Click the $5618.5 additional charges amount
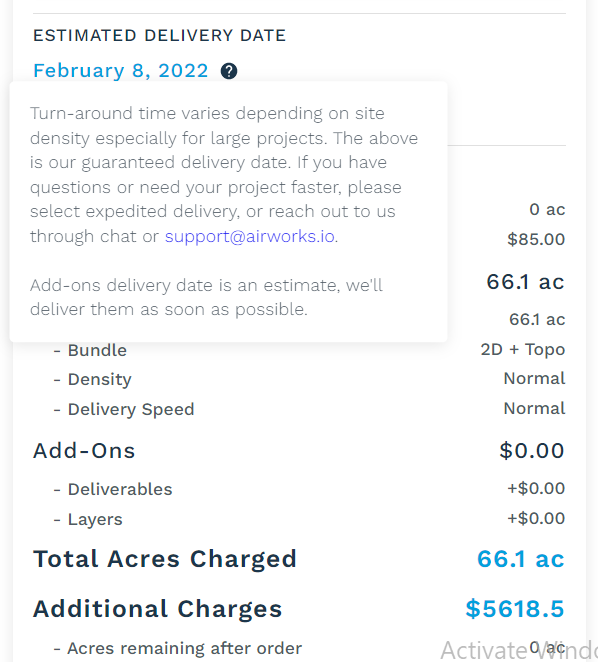598x662 pixels. pos(515,609)
